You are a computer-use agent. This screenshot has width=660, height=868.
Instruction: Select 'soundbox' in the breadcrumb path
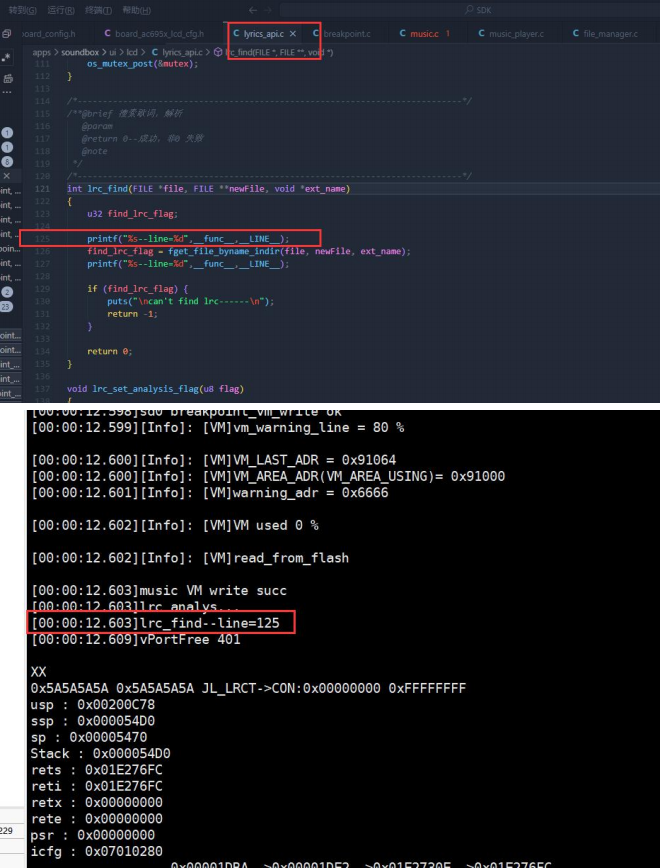80,52
